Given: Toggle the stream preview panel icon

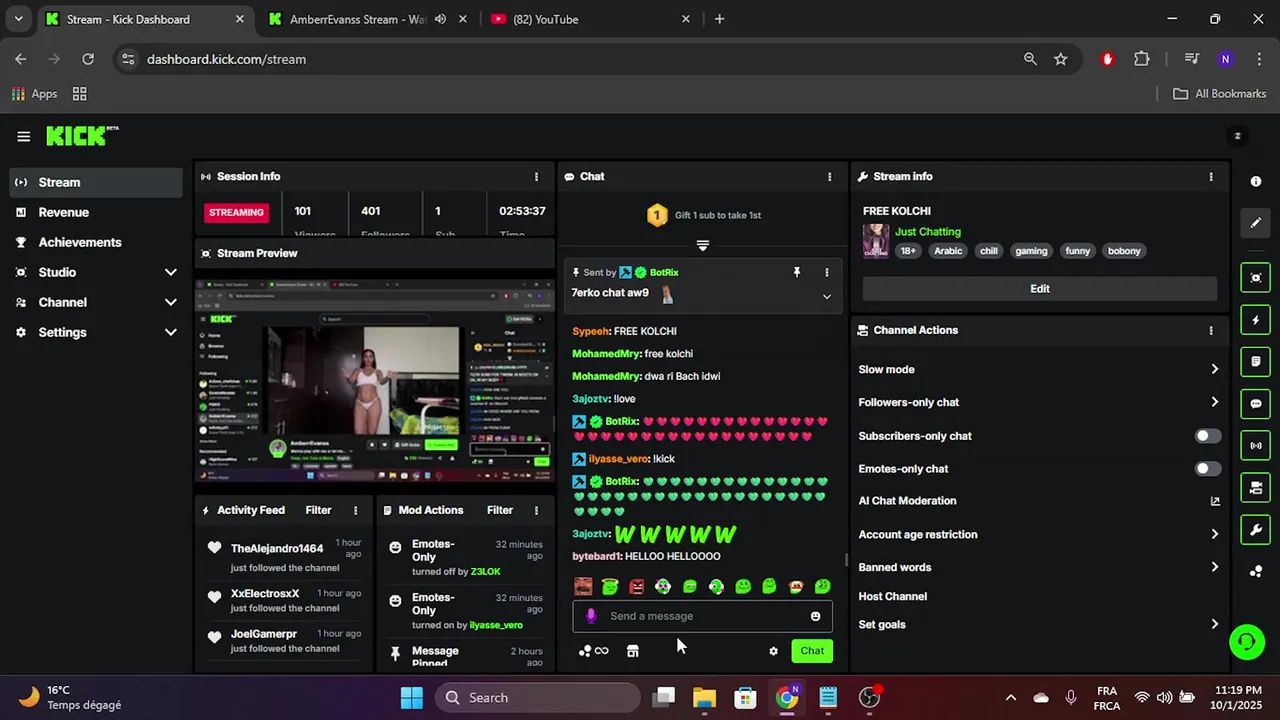Looking at the screenshot, I should pyautogui.click(x=1256, y=278).
